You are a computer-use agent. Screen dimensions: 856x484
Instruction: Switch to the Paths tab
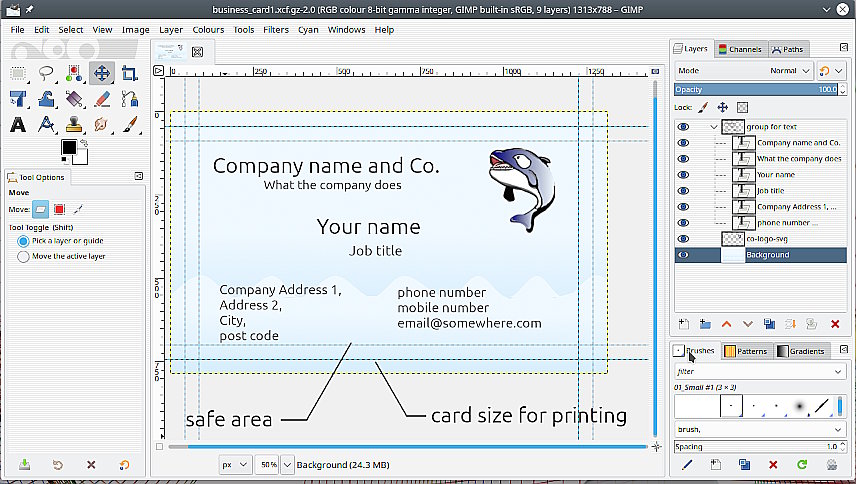coord(787,49)
